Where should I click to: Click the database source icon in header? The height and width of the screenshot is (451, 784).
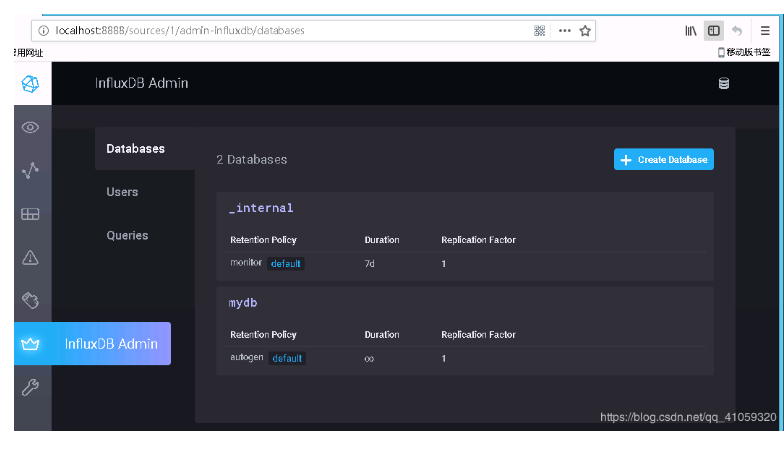click(724, 84)
